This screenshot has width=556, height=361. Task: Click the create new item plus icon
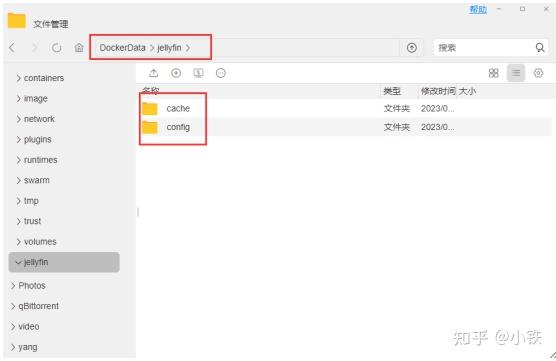(176, 73)
